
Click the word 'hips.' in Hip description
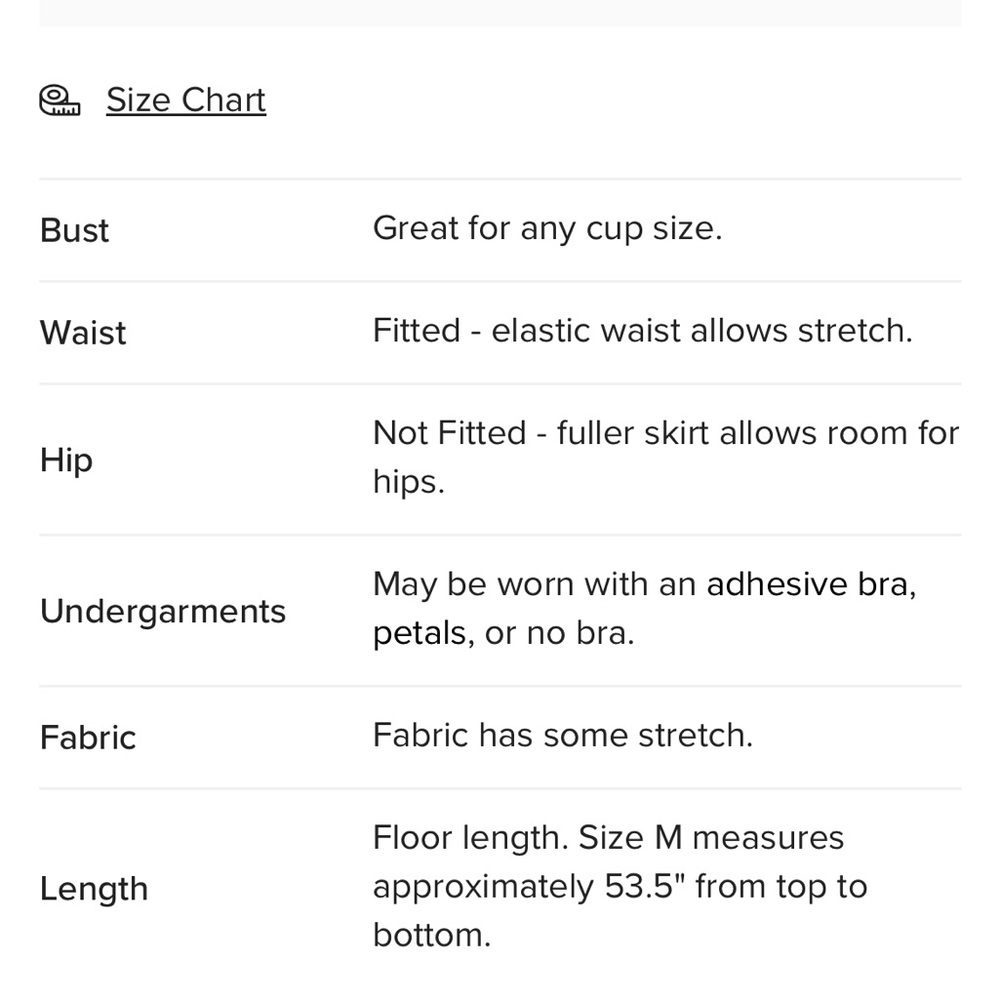(409, 482)
